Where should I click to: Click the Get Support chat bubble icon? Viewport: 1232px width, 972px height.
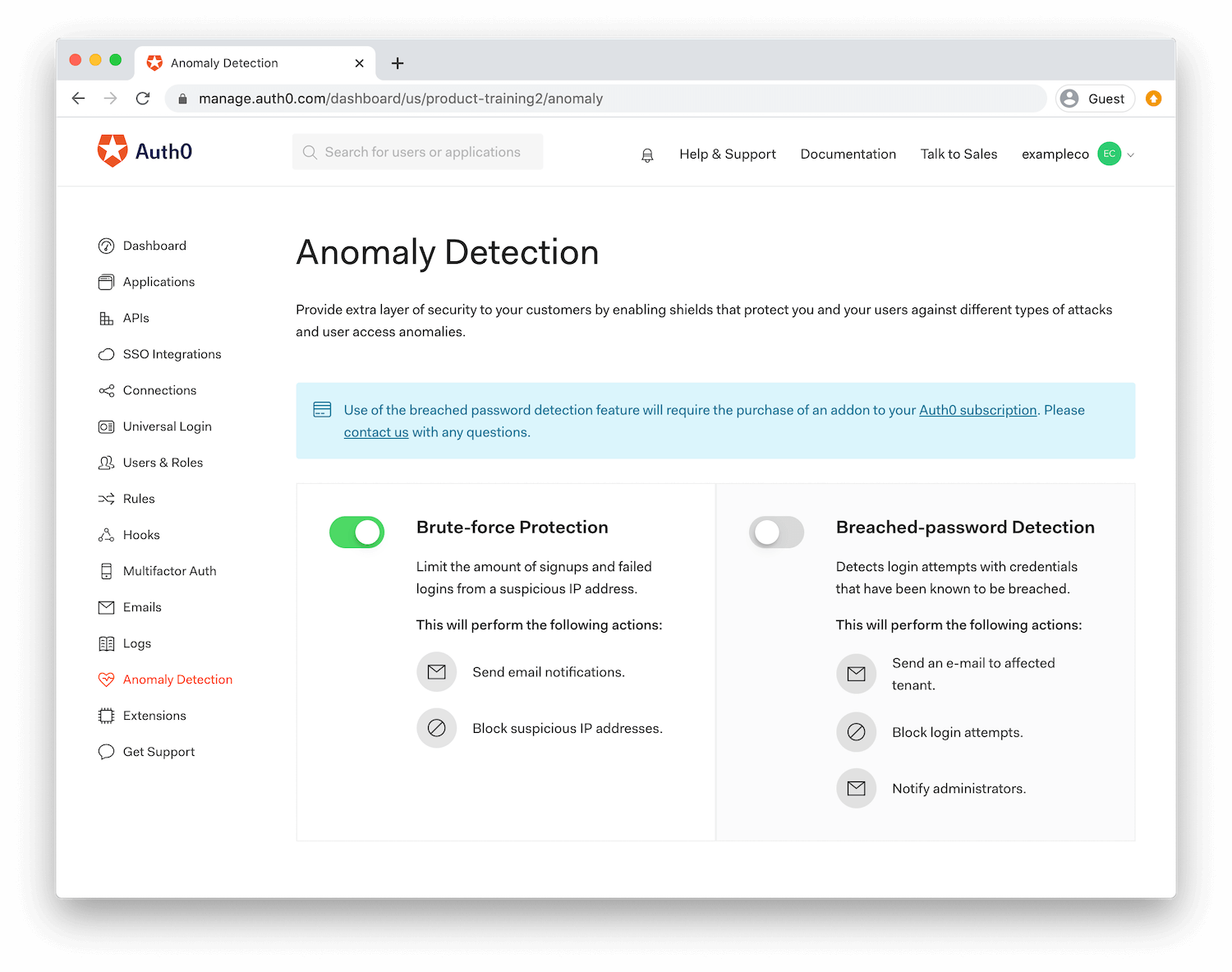[106, 752]
